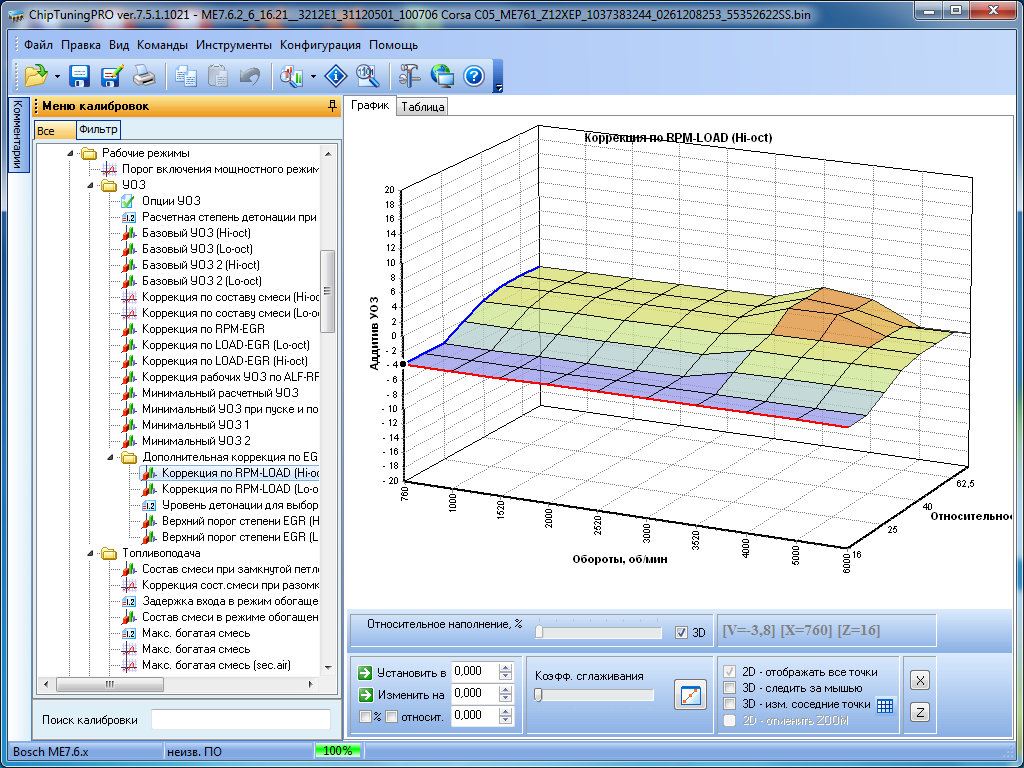1024x768 pixels.
Task: Click the printer icon in toolbar
Action: [144, 75]
